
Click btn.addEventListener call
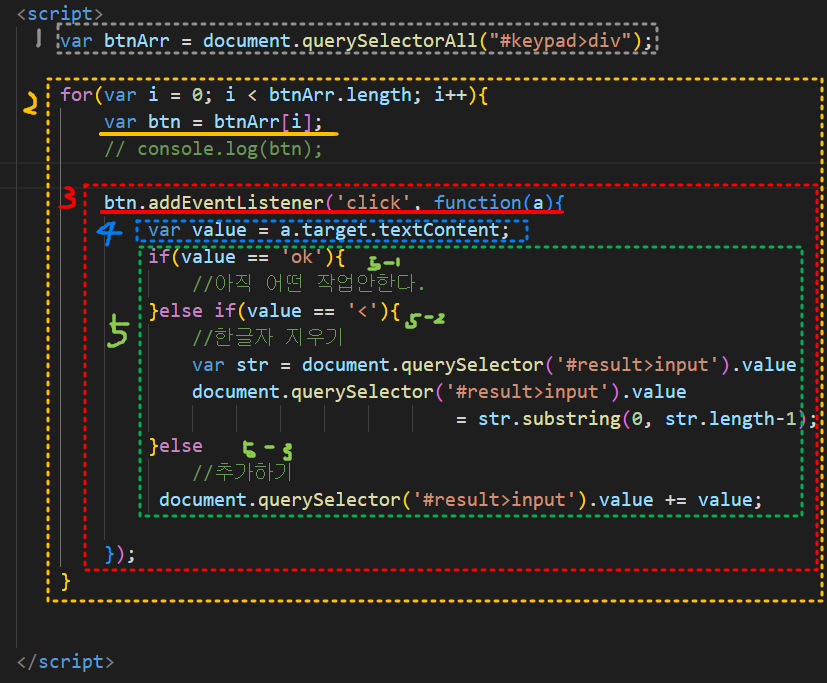coord(214,203)
